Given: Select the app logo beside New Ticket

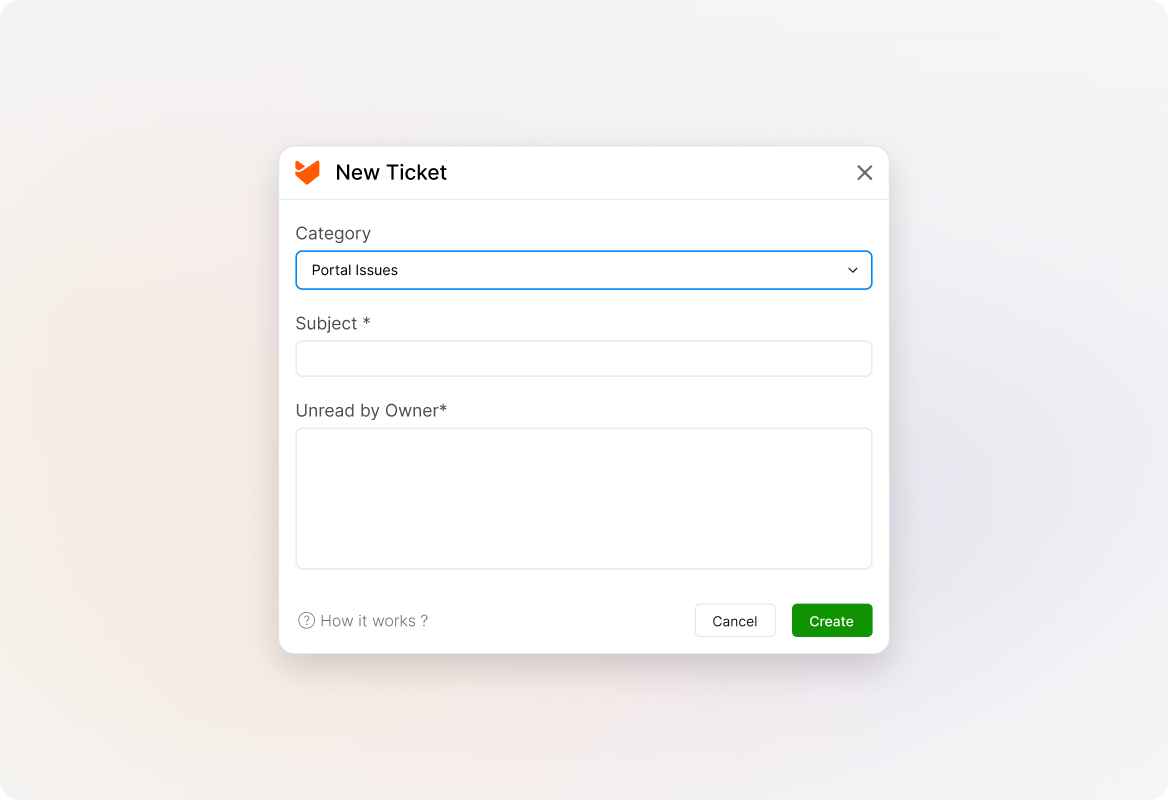Looking at the screenshot, I should (x=307, y=172).
